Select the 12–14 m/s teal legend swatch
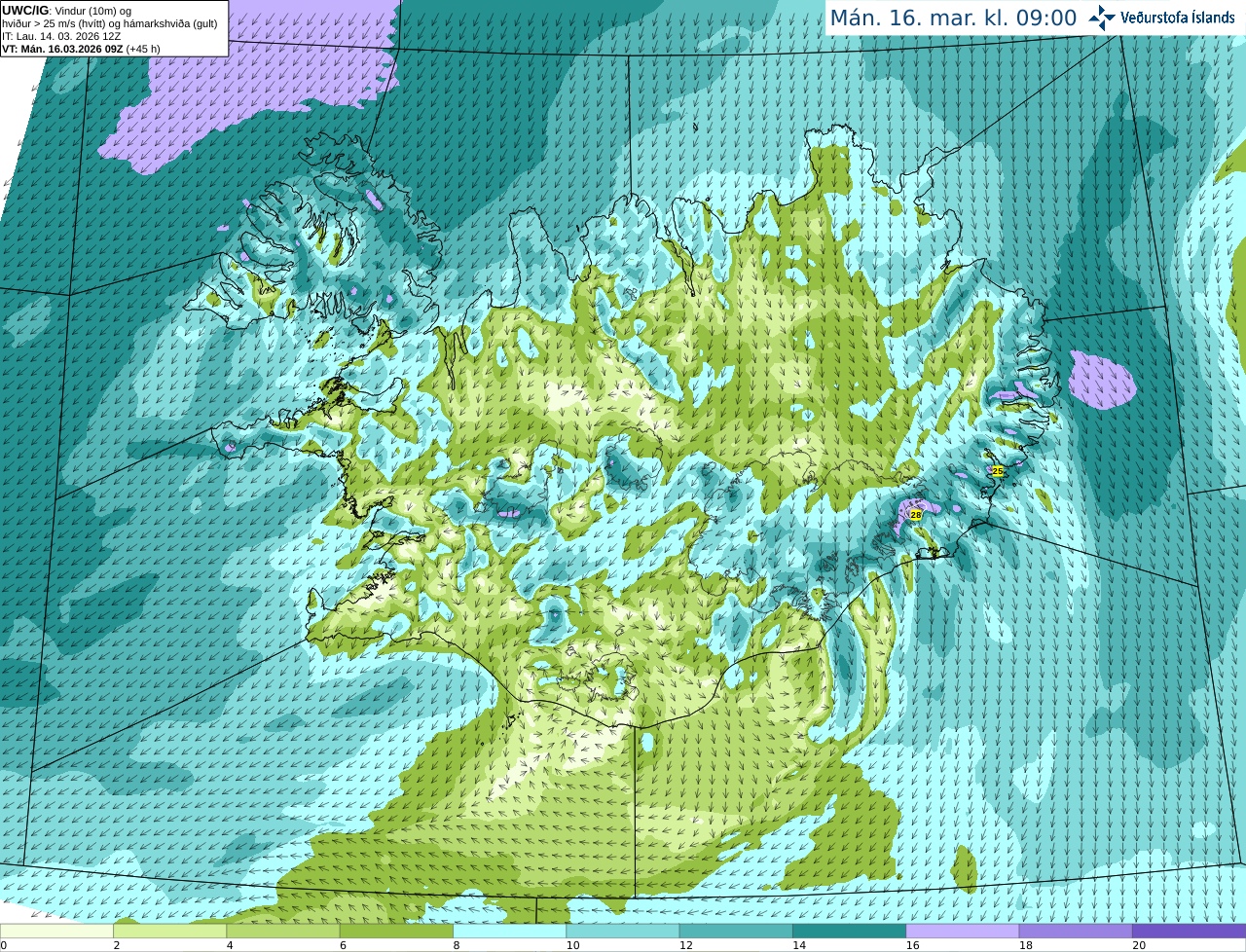1246x952 pixels. tap(736, 931)
